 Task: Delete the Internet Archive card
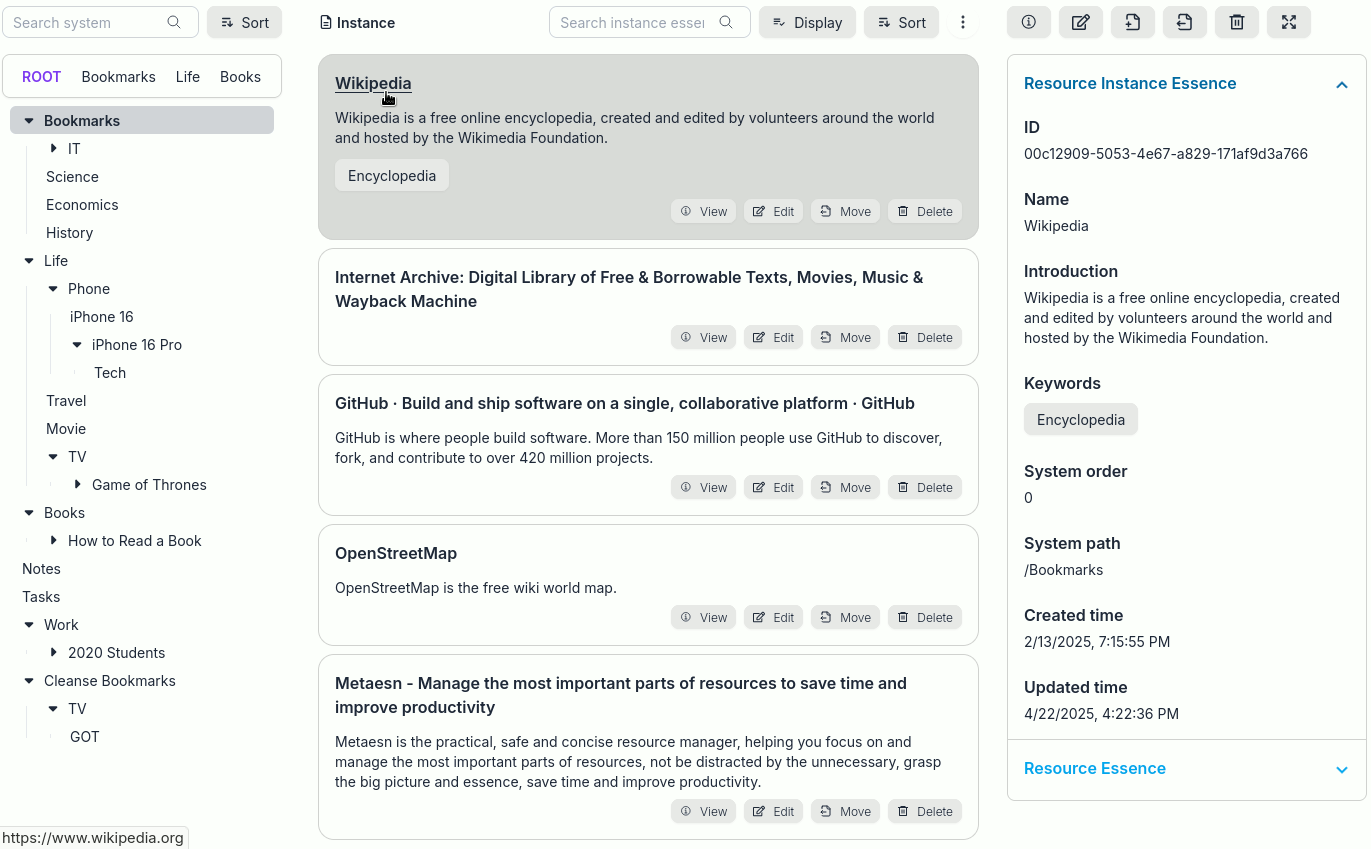point(925,337)
